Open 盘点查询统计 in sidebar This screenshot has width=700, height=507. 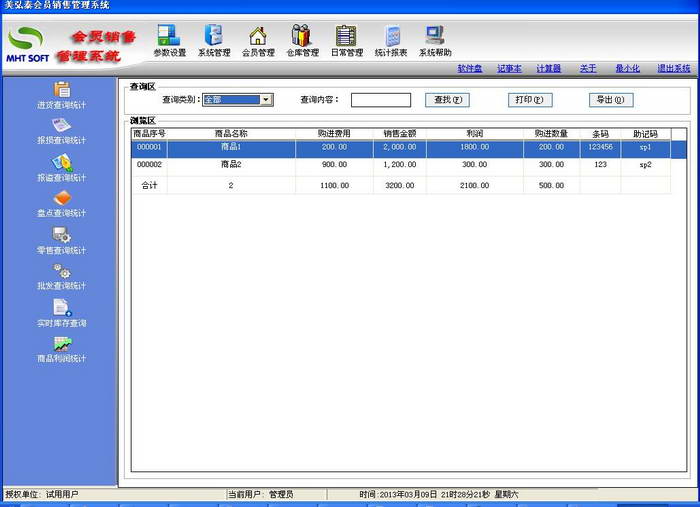62,204
